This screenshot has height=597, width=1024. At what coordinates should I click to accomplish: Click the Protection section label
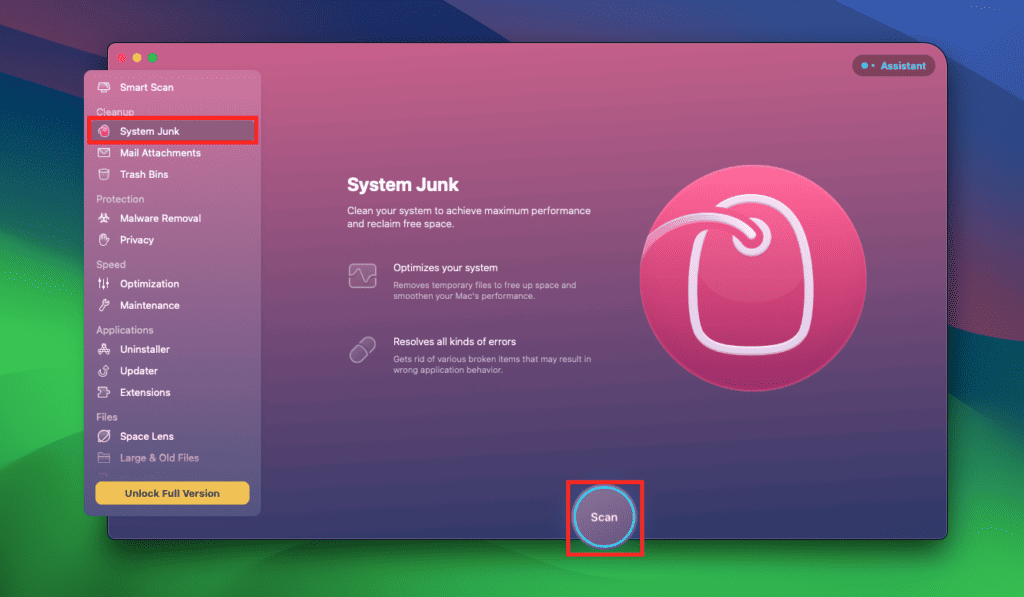pyautogui.click(x=120, y=199)
